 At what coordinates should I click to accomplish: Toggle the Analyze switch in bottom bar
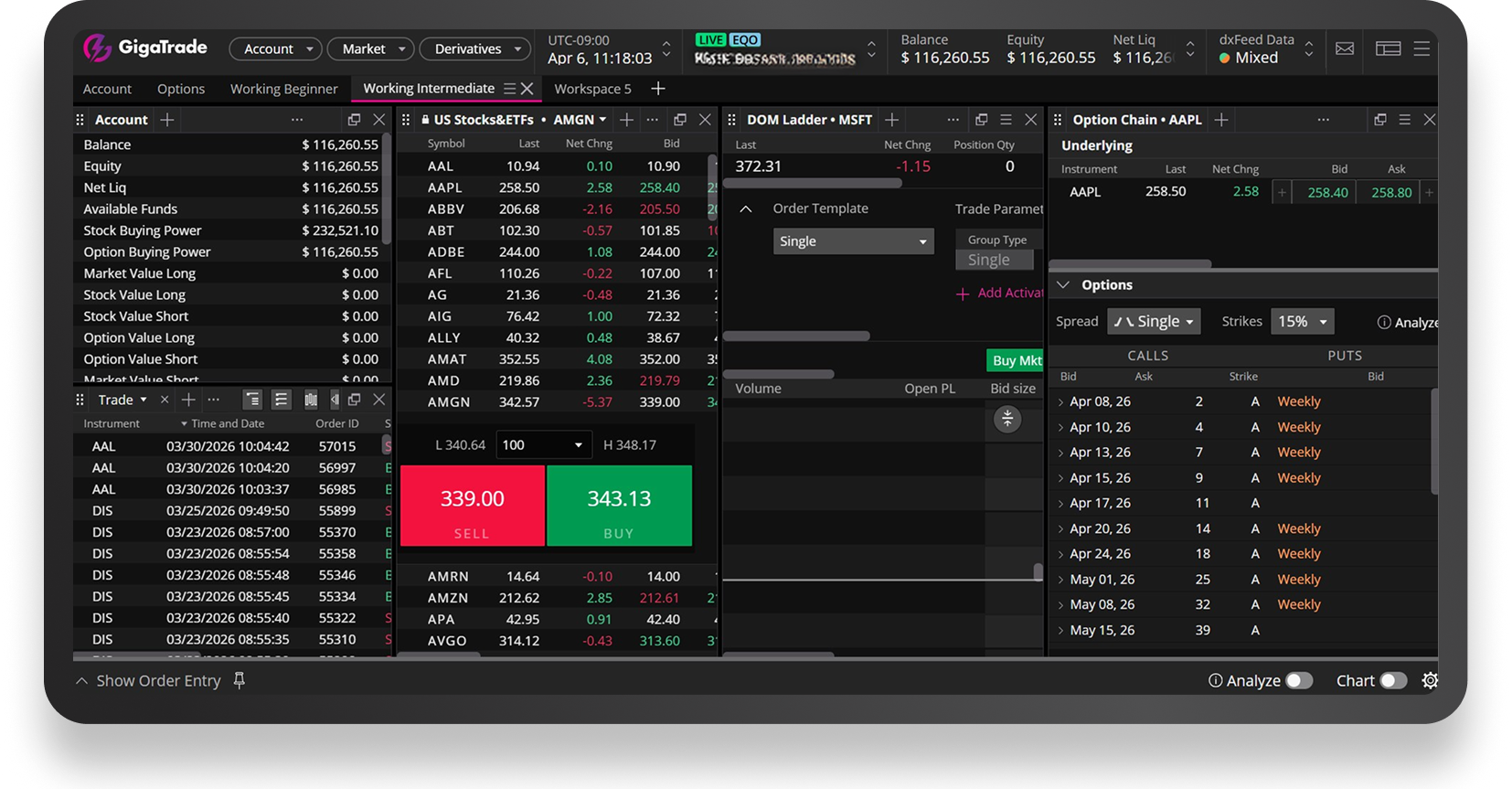1299,680
